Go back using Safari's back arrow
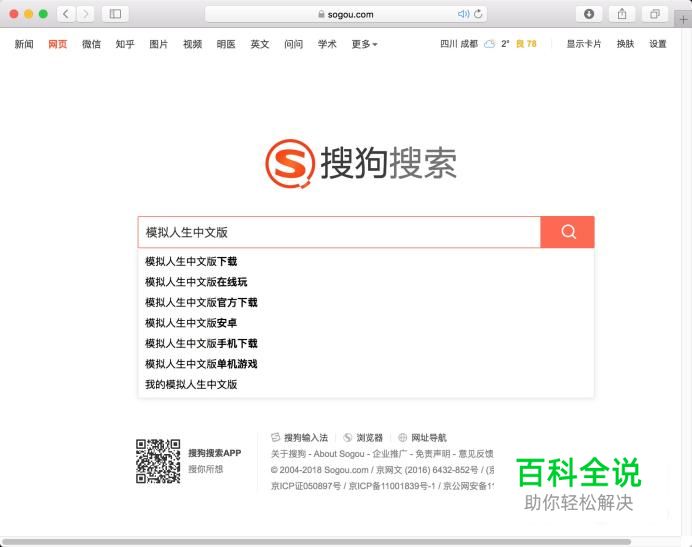Screen dimensions: 692x547 point(66,14)
